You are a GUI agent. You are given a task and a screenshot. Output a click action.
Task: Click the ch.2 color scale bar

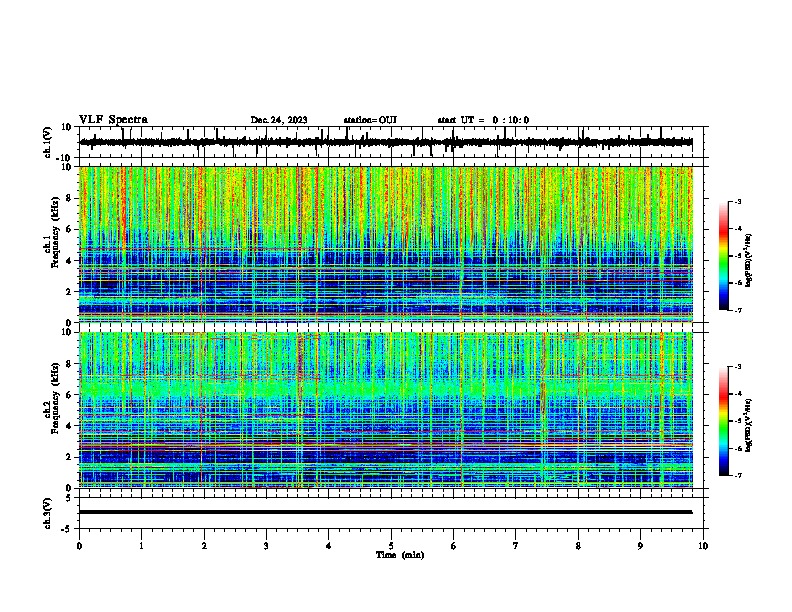[x=724, y=421]
